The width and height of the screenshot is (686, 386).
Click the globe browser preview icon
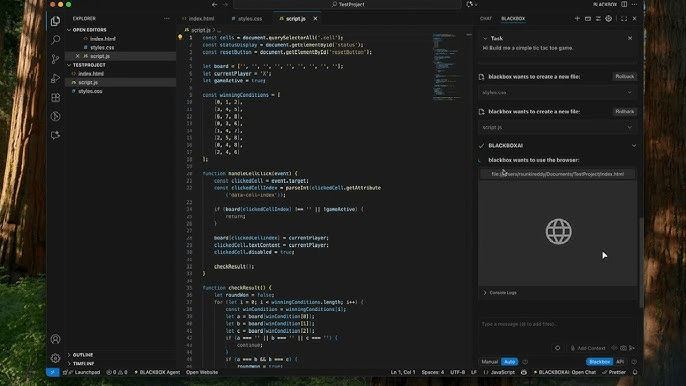pos(559,231)
